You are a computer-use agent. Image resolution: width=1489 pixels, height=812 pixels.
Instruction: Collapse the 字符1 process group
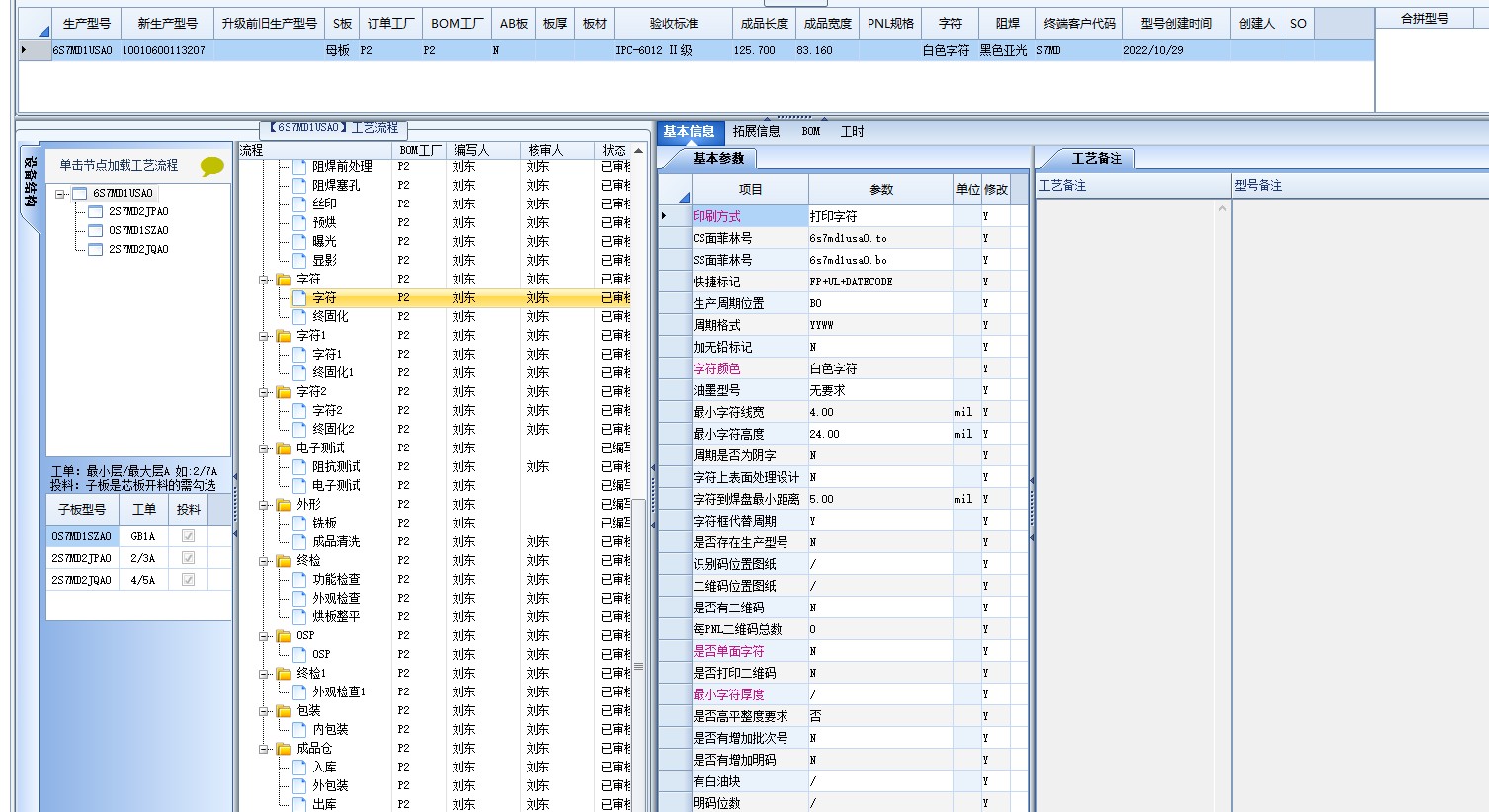265,336
